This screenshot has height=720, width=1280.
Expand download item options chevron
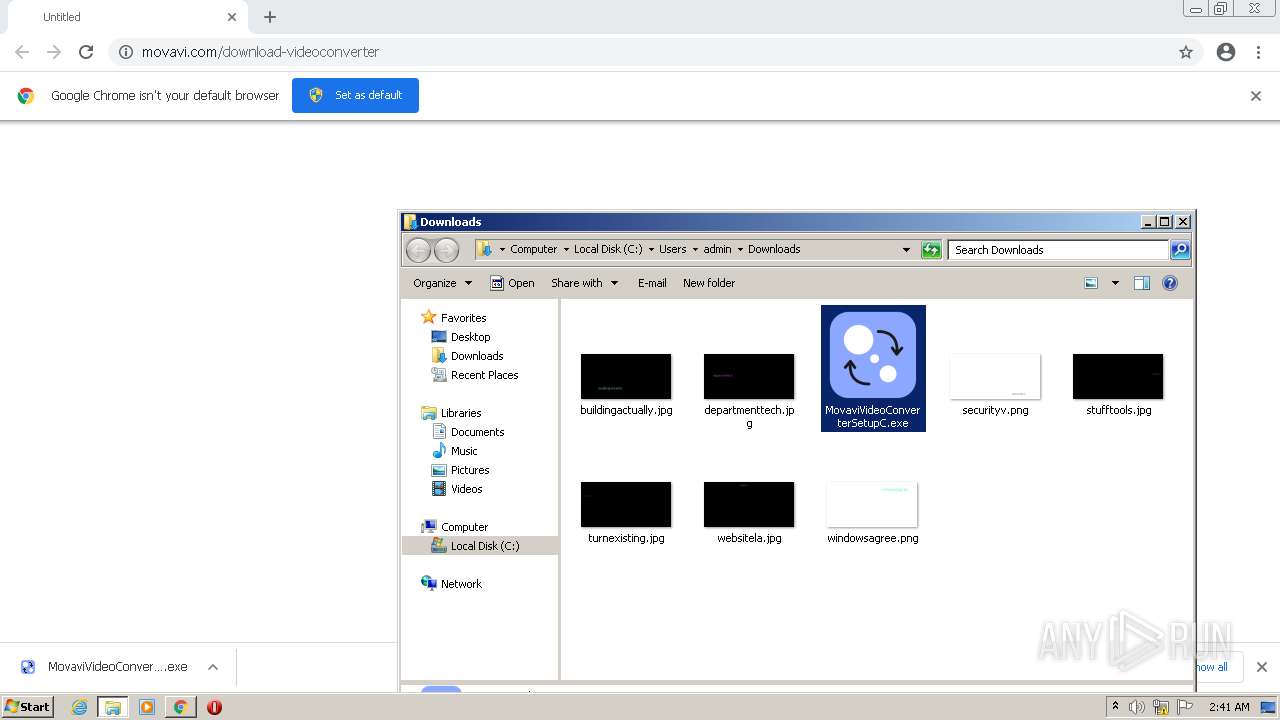pyautogui.click(x=213, y=667)
